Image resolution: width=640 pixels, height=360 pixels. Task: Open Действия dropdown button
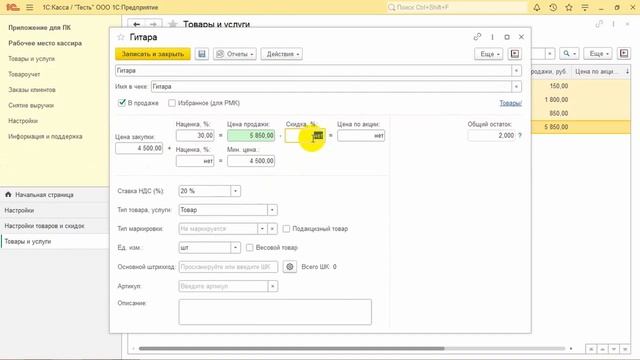pyautogui.click(x=282, y=54)
